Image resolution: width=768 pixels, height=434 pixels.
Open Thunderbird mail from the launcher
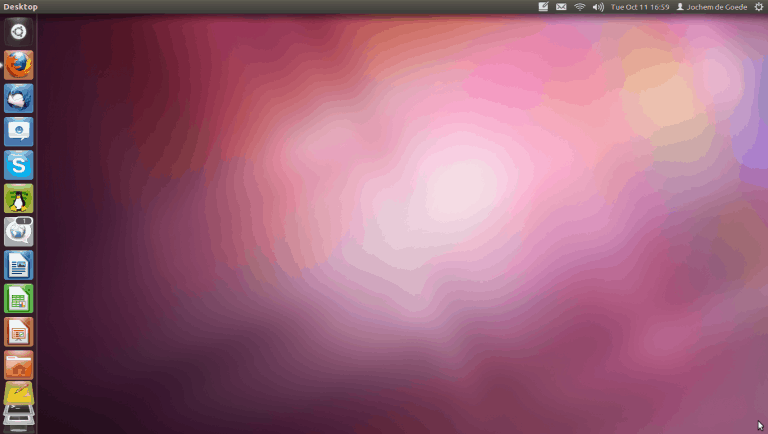click(x=19, y=98)
